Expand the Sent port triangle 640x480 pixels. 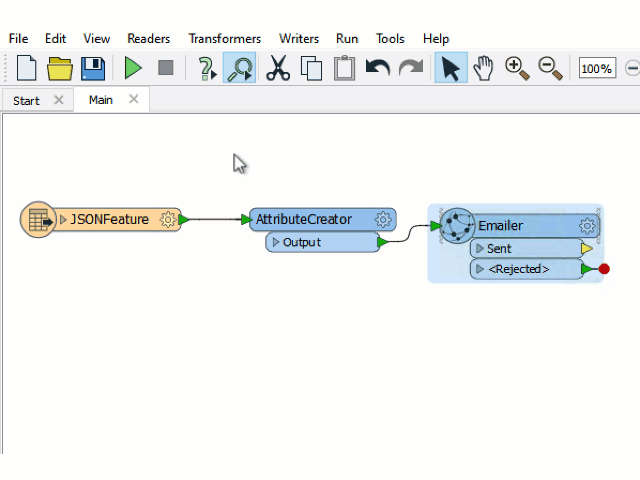pos(480,248)
